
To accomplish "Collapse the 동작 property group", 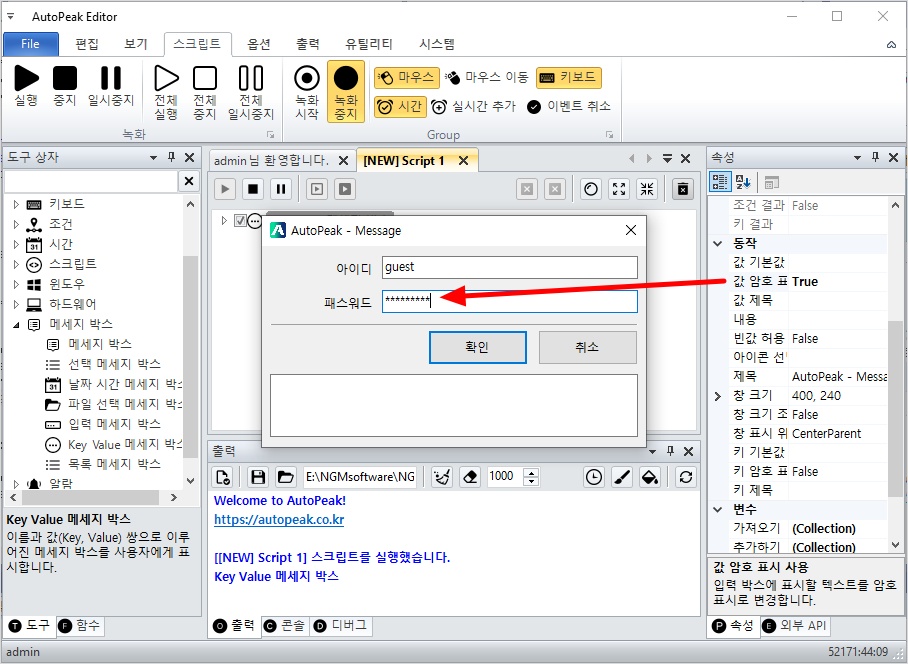I will (x=717, y=244).
